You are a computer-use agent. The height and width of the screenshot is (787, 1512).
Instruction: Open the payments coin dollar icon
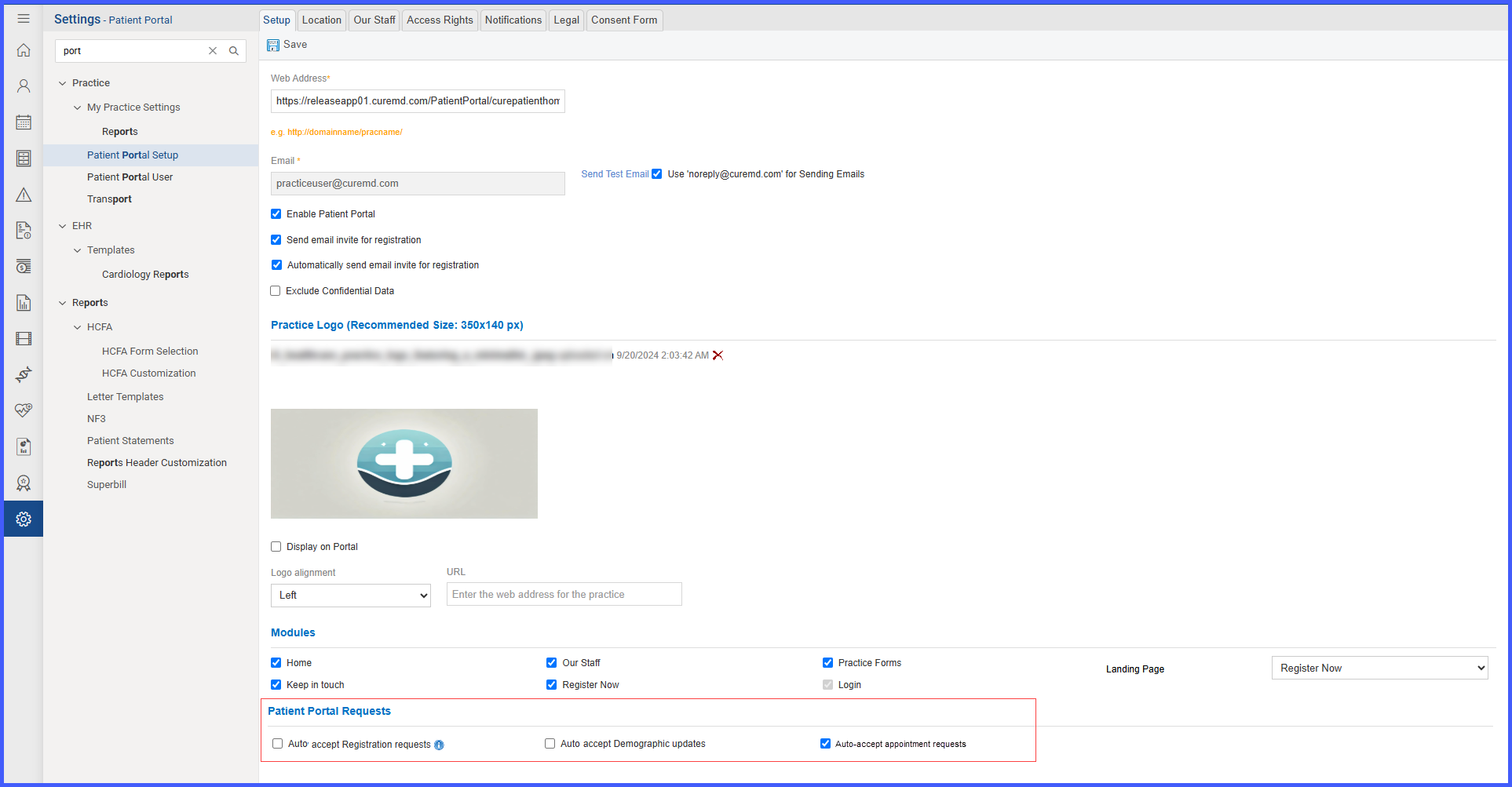click(x=24, y=267)
